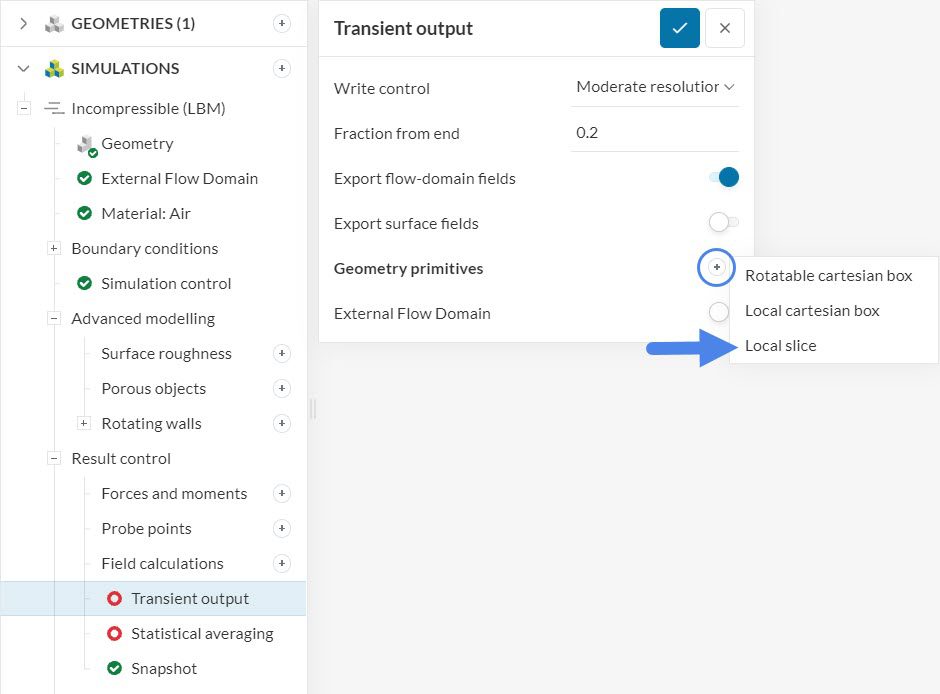Open the Write control dropdown
The height and width of the screenshot is (694, 940).
tap(655, 87)
